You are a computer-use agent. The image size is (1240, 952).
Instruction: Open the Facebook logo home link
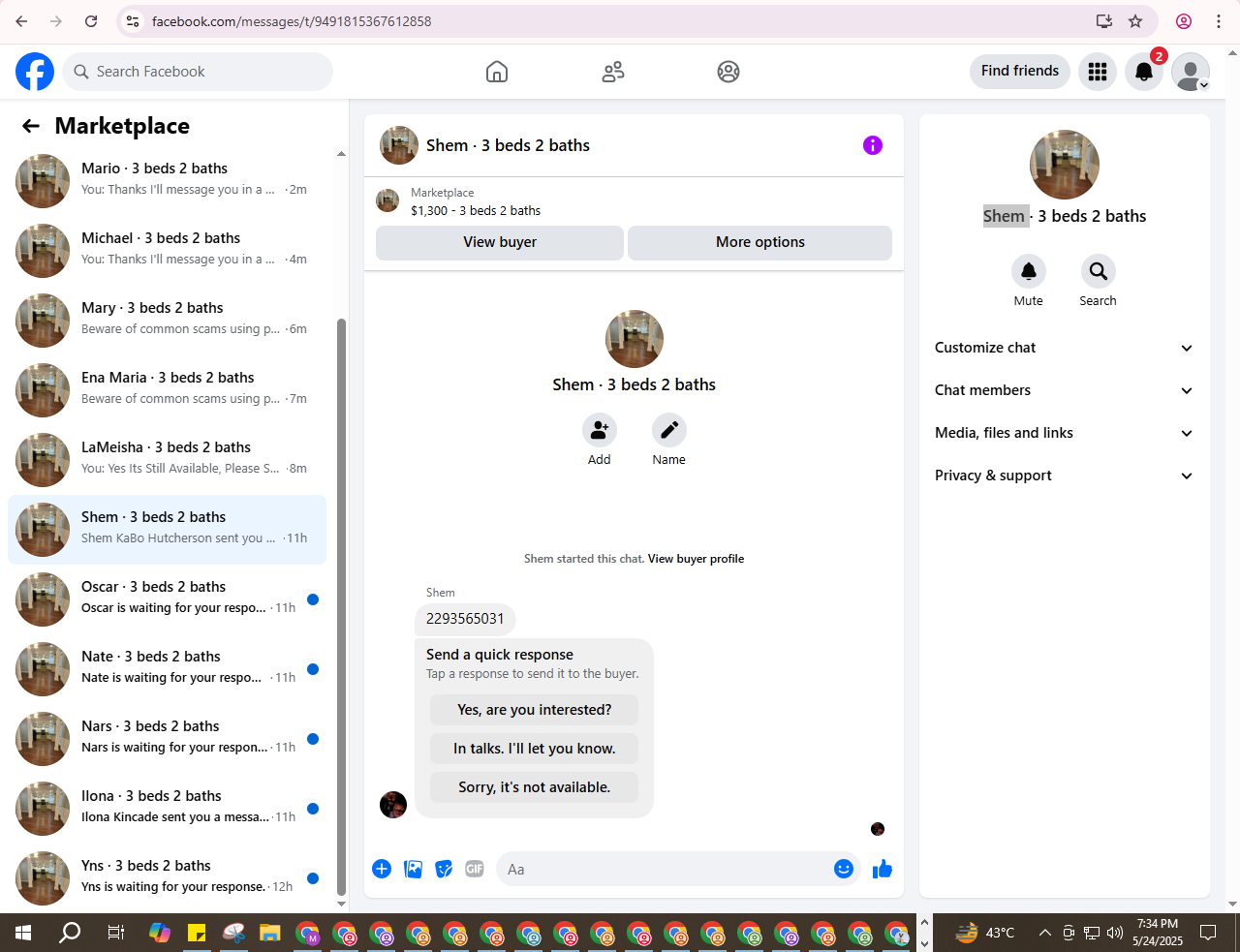(35, 72)
